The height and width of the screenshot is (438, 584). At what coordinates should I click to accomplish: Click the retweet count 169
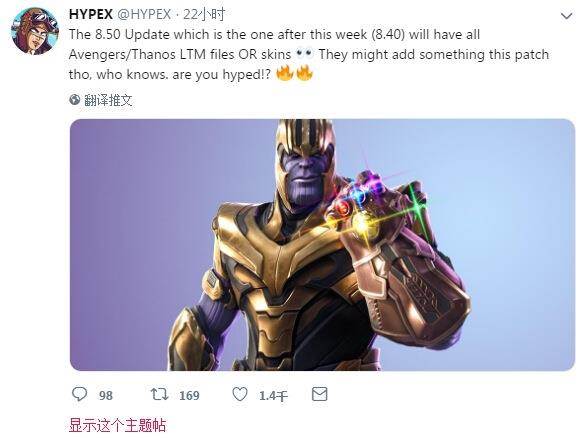pos(189,395)
